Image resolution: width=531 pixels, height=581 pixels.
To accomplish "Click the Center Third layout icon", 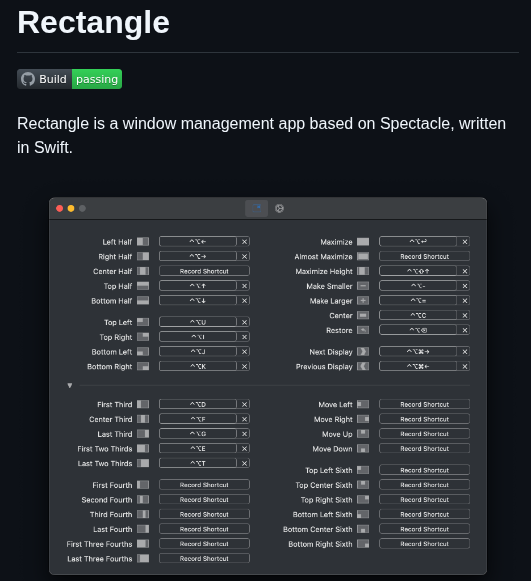I will click(143, 419).
